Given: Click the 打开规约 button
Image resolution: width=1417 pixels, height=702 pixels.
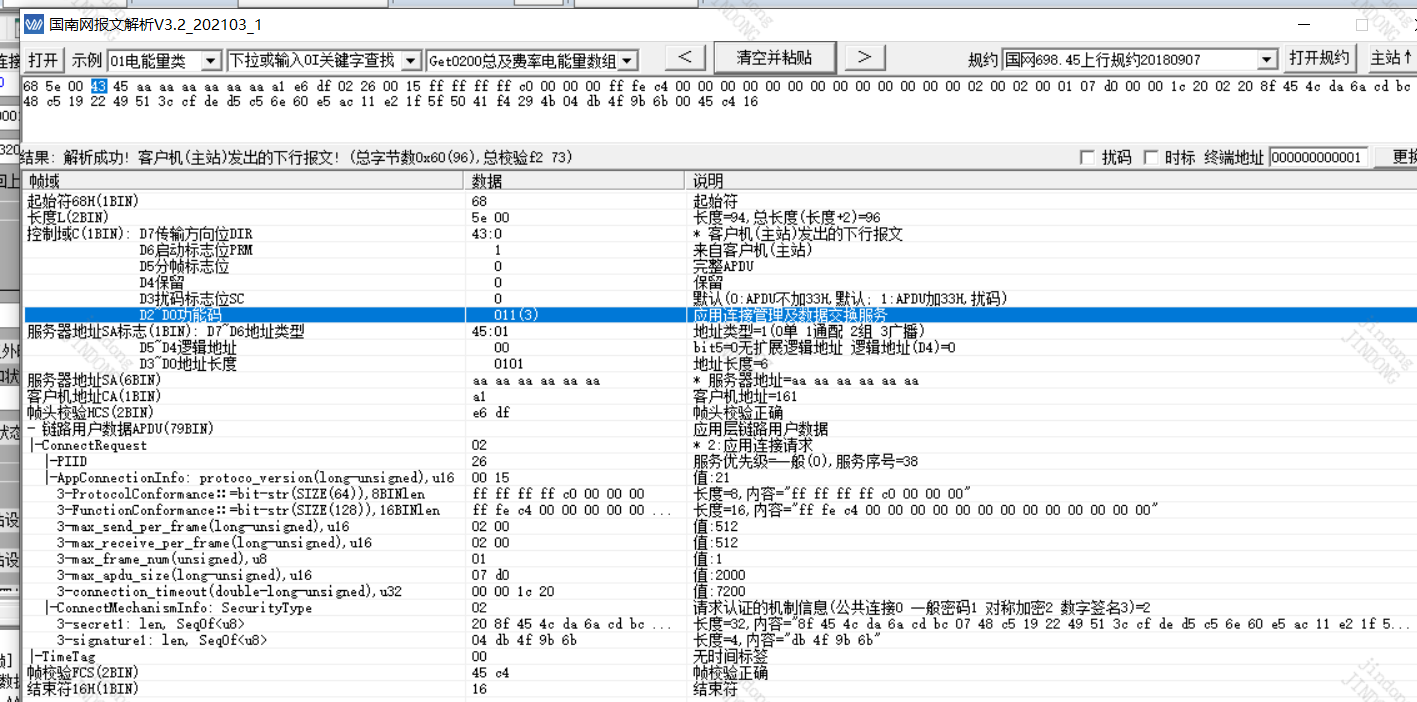Looking at the screenshot, I should coord(1319,58).
